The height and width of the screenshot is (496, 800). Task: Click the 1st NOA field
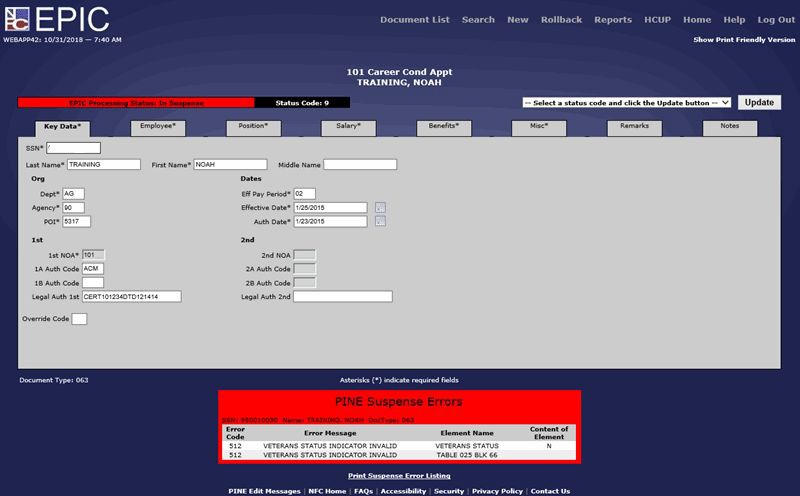93,255
